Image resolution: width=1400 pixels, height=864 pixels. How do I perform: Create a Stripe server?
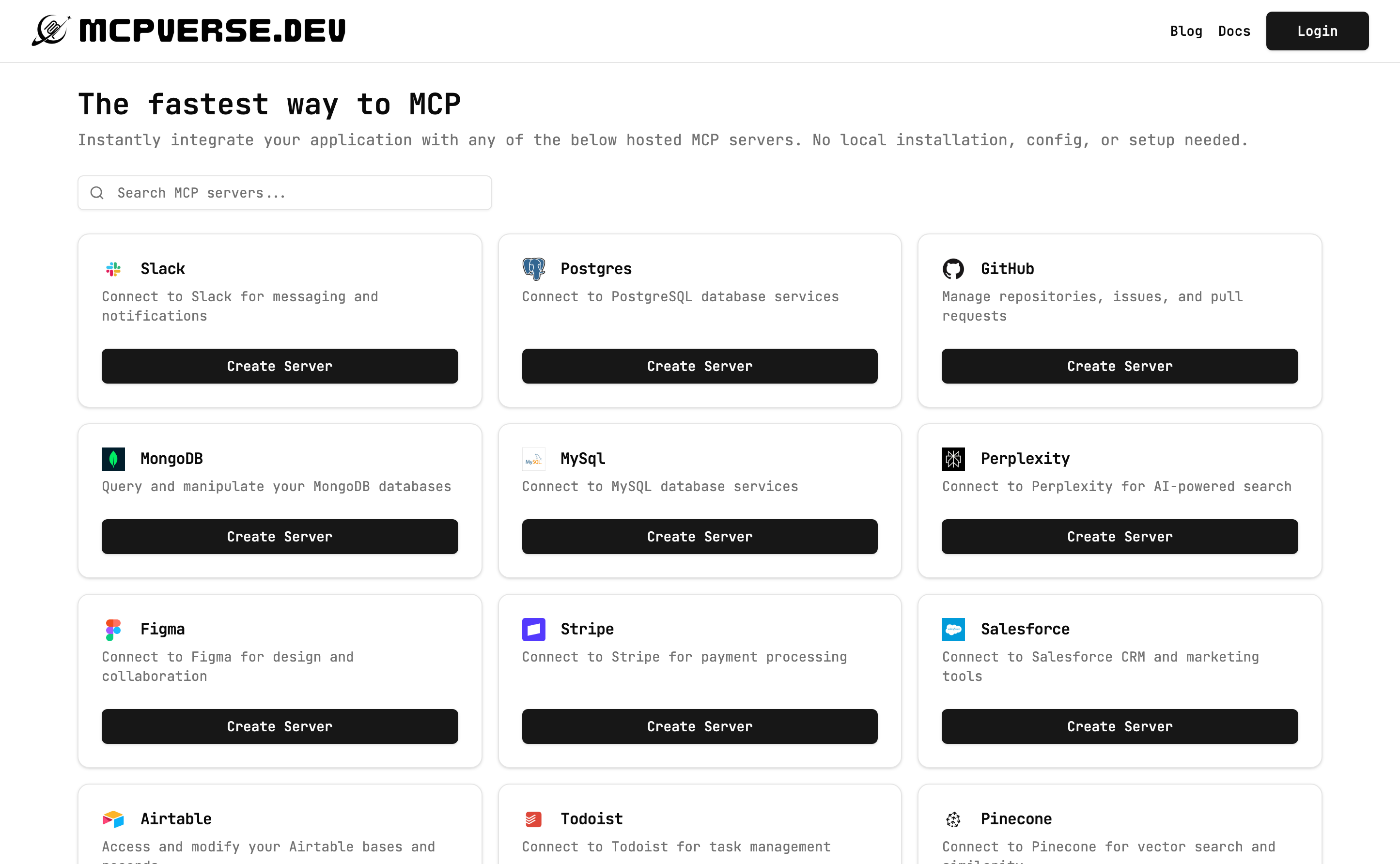(x=700, y=726)
